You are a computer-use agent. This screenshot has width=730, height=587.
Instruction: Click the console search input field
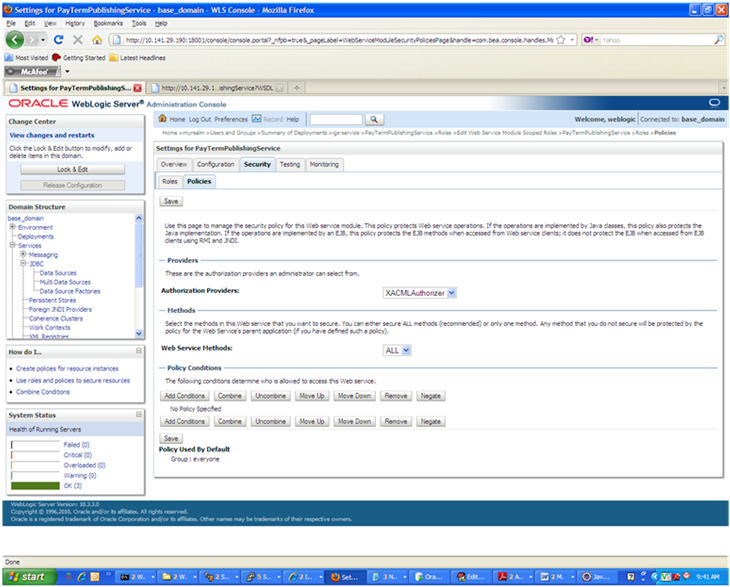point(336,120)
